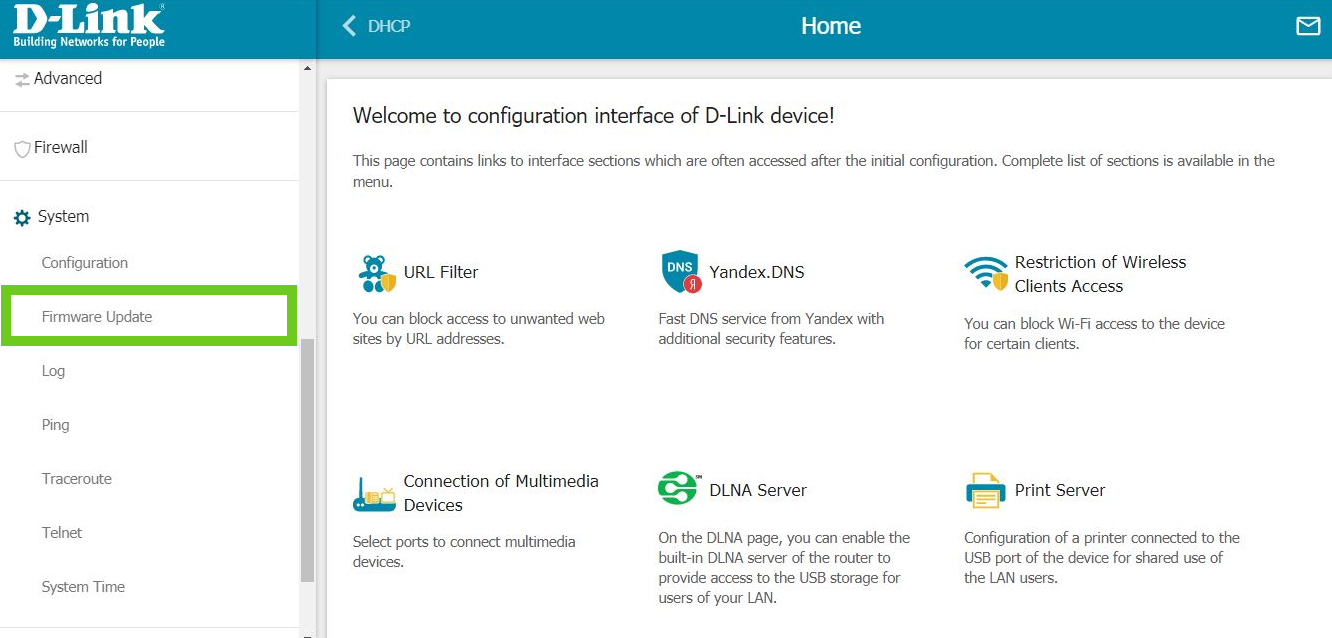Image resolution: width=1332 pixels, height=638 pixels.
Task: Click the System Time menu entry
Action: 83,587
